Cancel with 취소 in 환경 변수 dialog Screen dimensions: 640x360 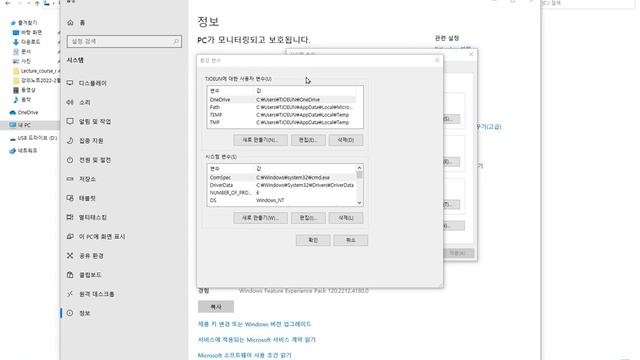[351, 240]
